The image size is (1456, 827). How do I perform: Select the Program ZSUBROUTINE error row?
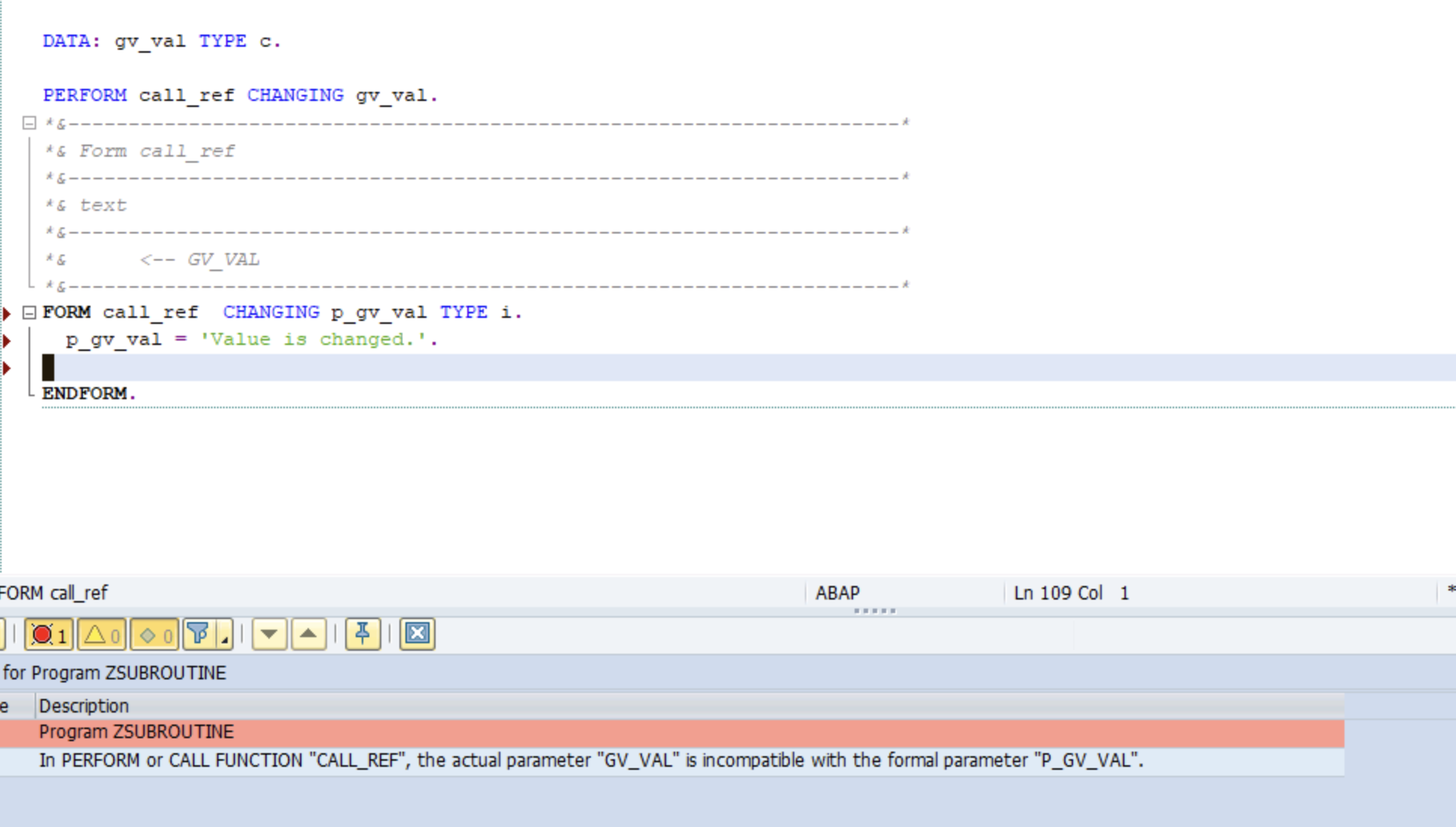tap(136, 732)
